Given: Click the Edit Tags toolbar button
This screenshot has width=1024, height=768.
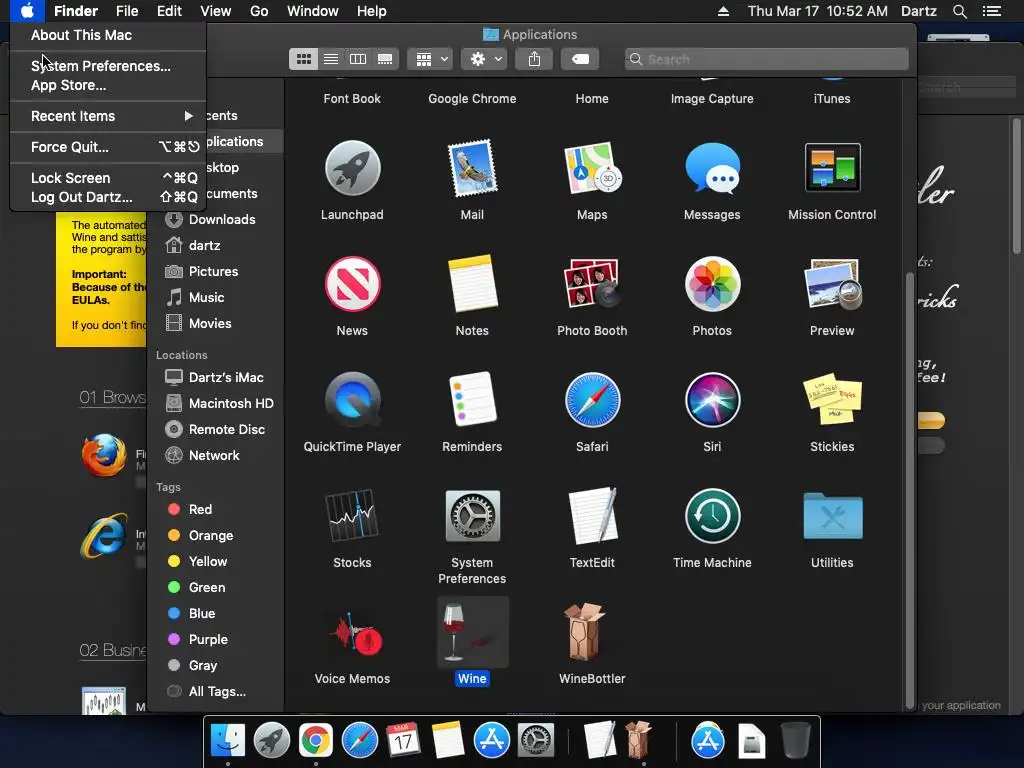Looking at the screenshot, I should point(580,59).
